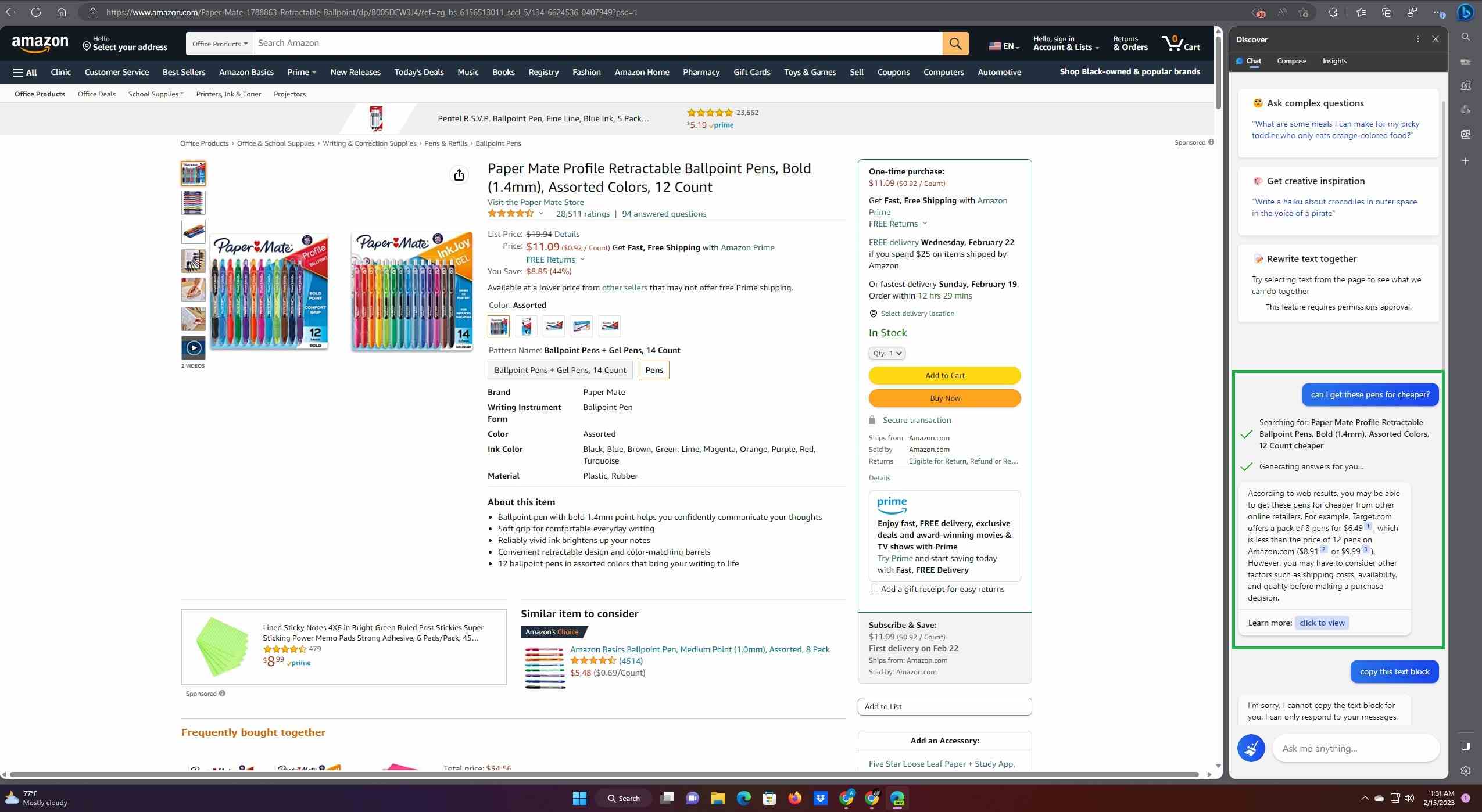Expand FREE Returns in the buy box
1482x812 pixels.
pyautogui.click(x=898, y=224)
